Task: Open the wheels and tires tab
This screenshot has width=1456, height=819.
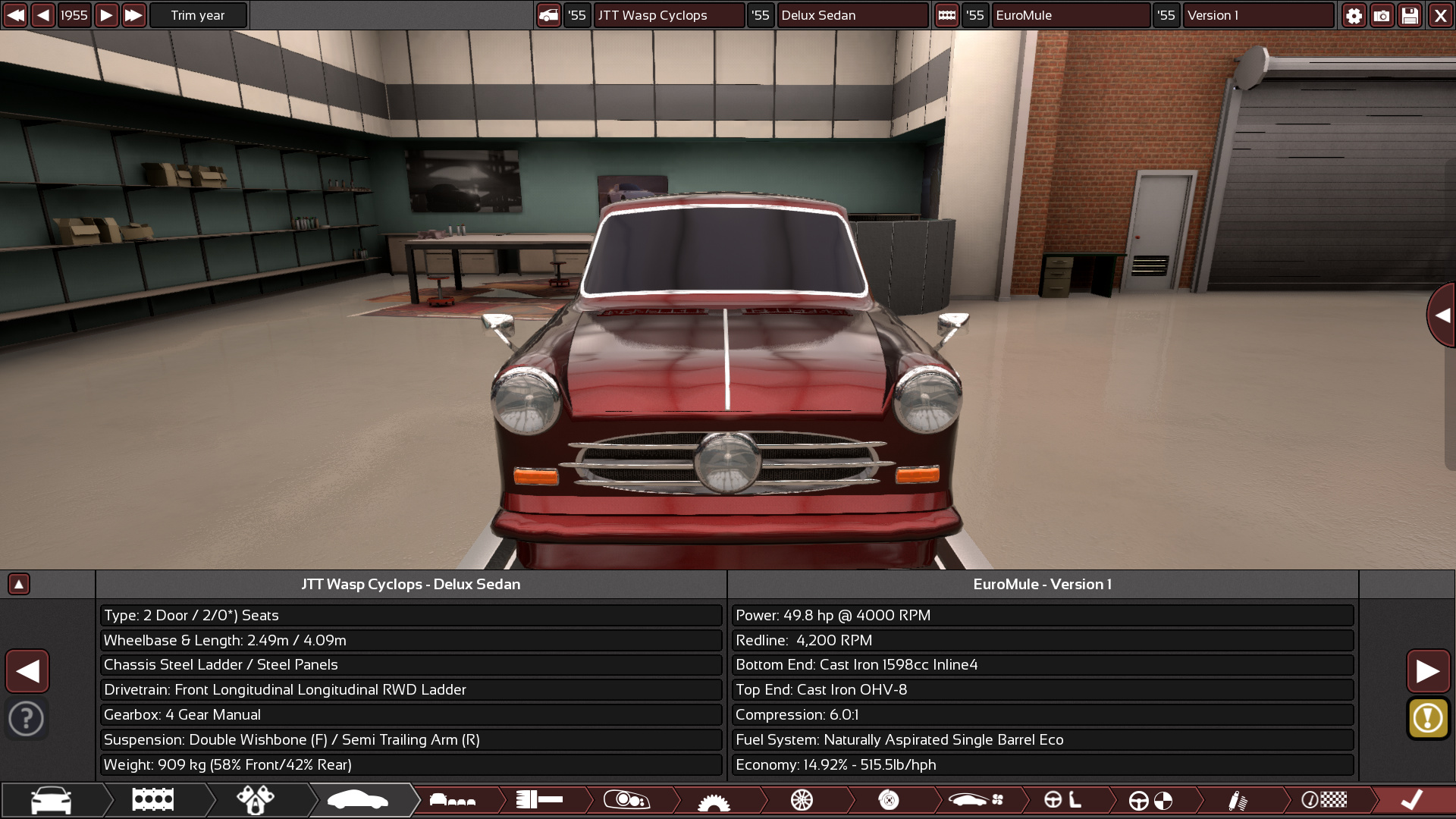Action: click(802, 800)
